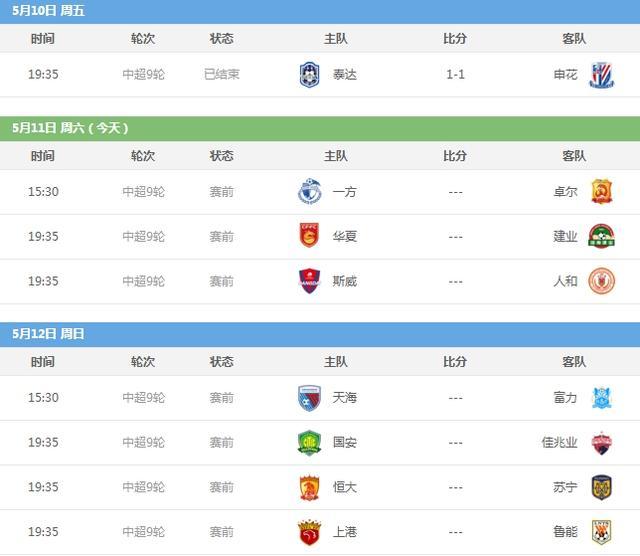Click the 鲁能 away team logo
This screenshot has height=556, width=640.
(x=602, y=532)
